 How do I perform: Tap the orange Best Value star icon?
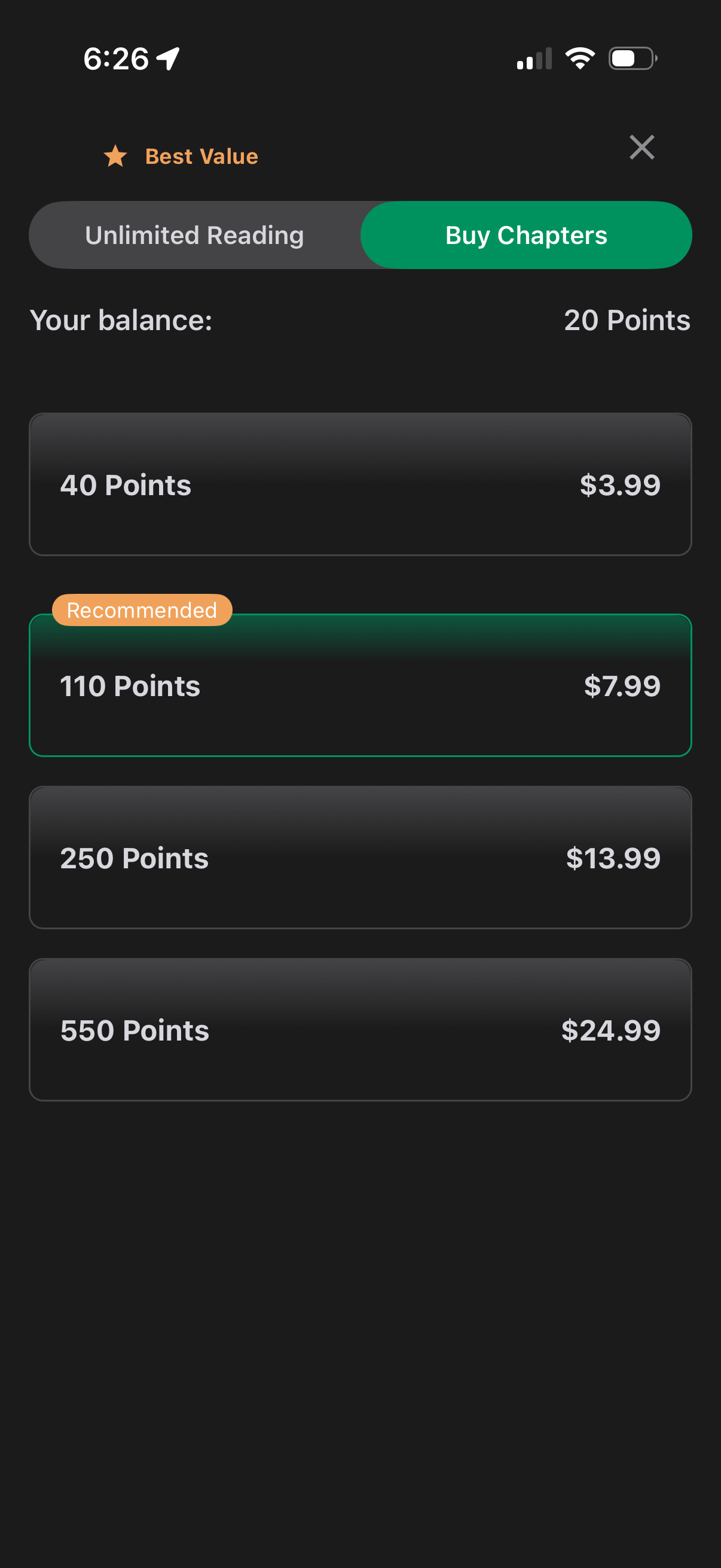(115, 157)
